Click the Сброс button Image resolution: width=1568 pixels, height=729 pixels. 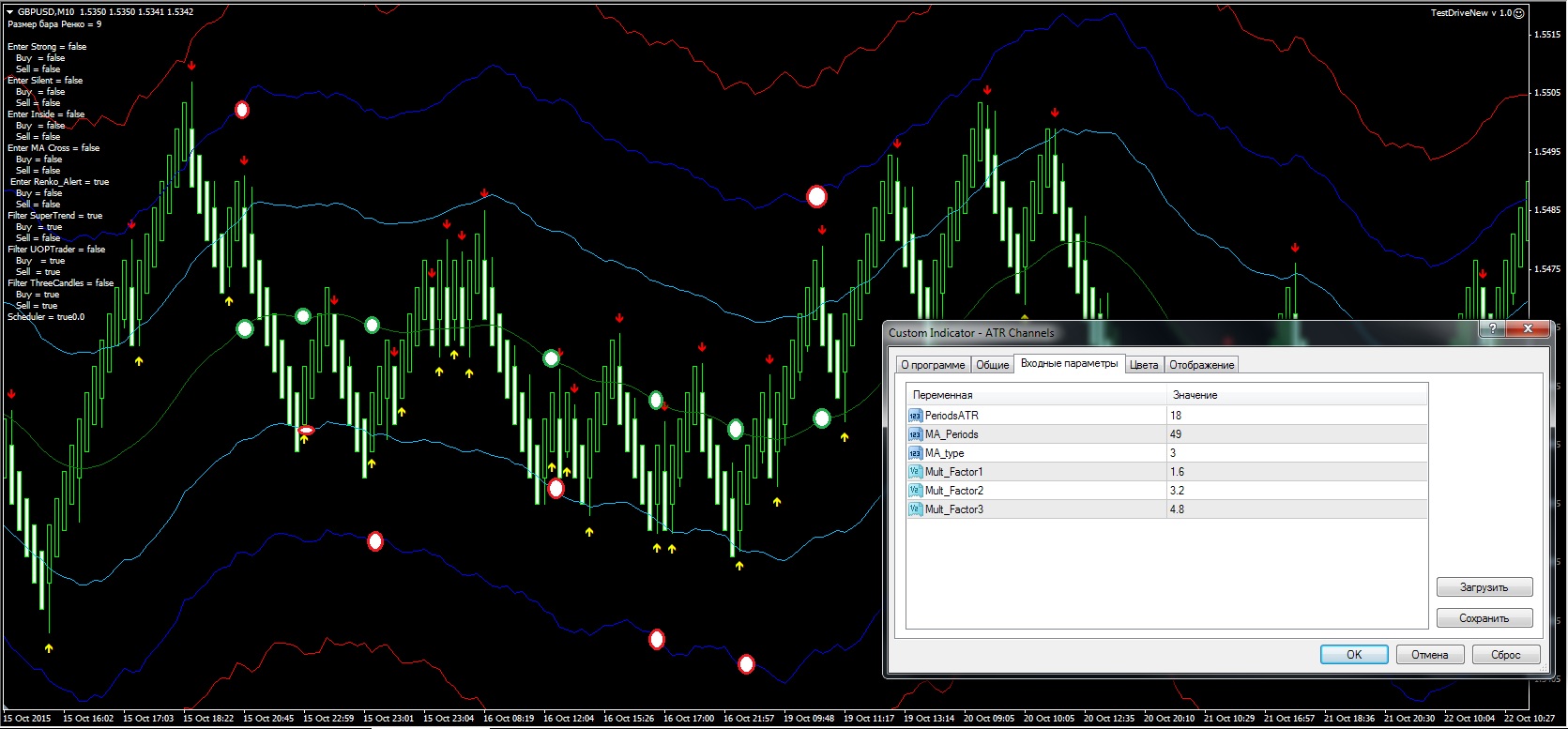[x=1506, y=655]
